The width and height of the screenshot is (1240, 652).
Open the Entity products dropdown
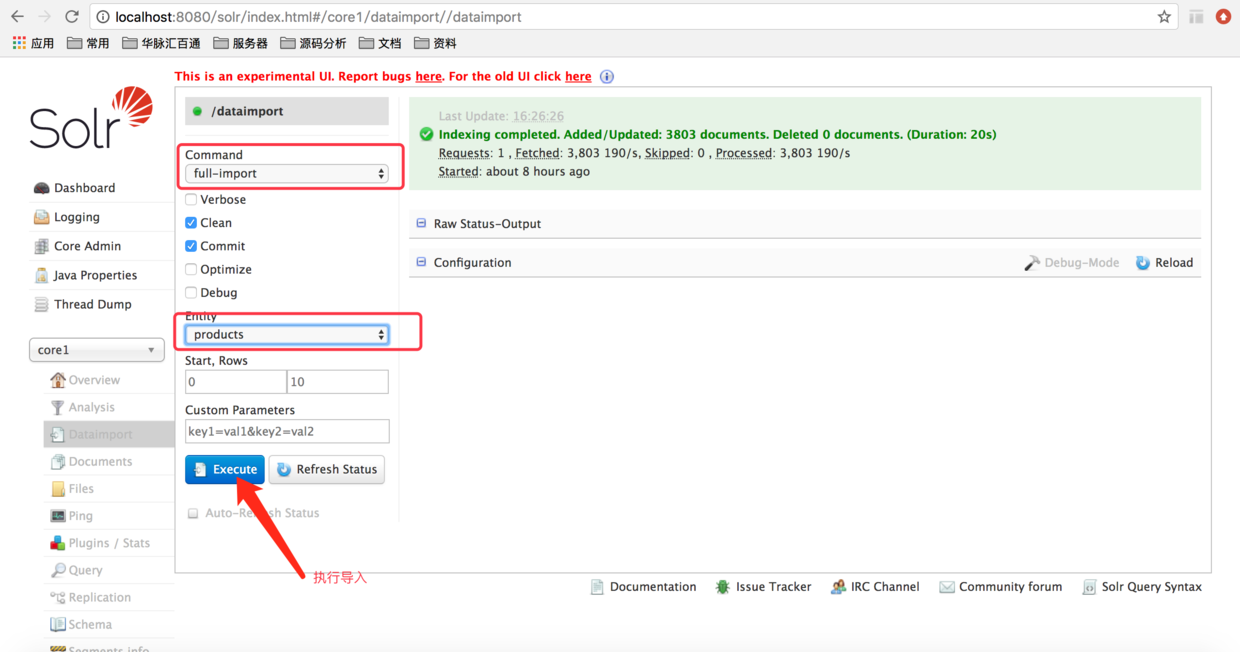(x=287, y=334)
